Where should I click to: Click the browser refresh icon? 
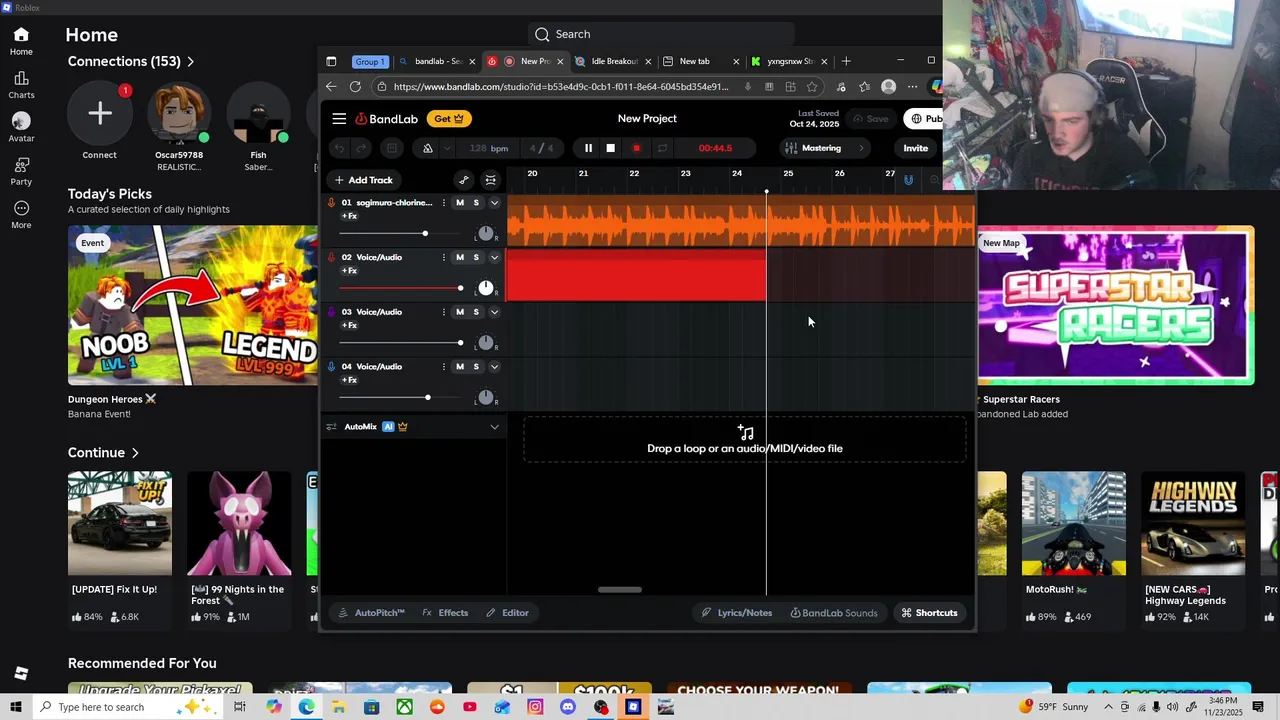(x=355, y=87)
